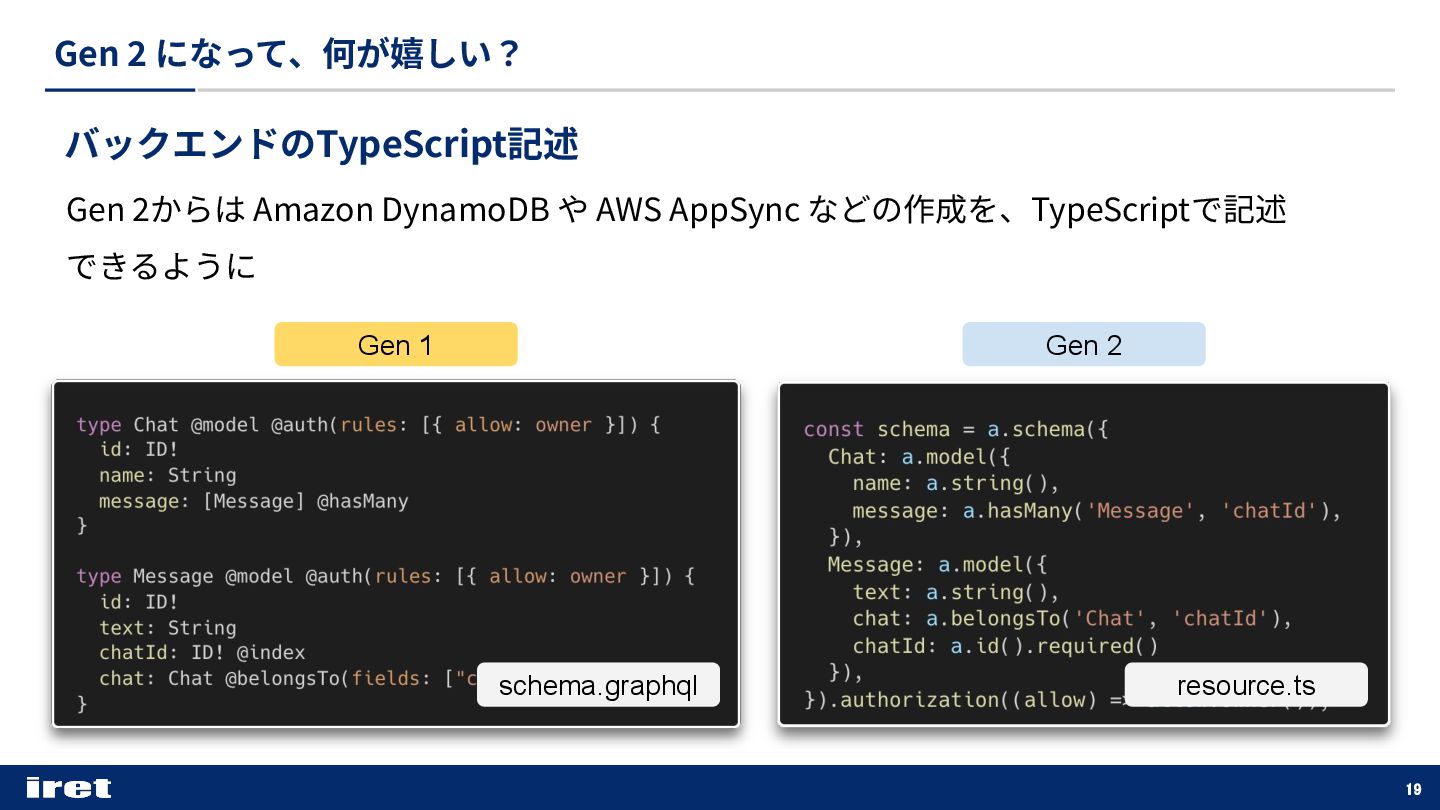Click the slide title 'Gen 2 になって、何が嬉しい？'
Viewport: 1440px width, 810px height.
(288, 53)
